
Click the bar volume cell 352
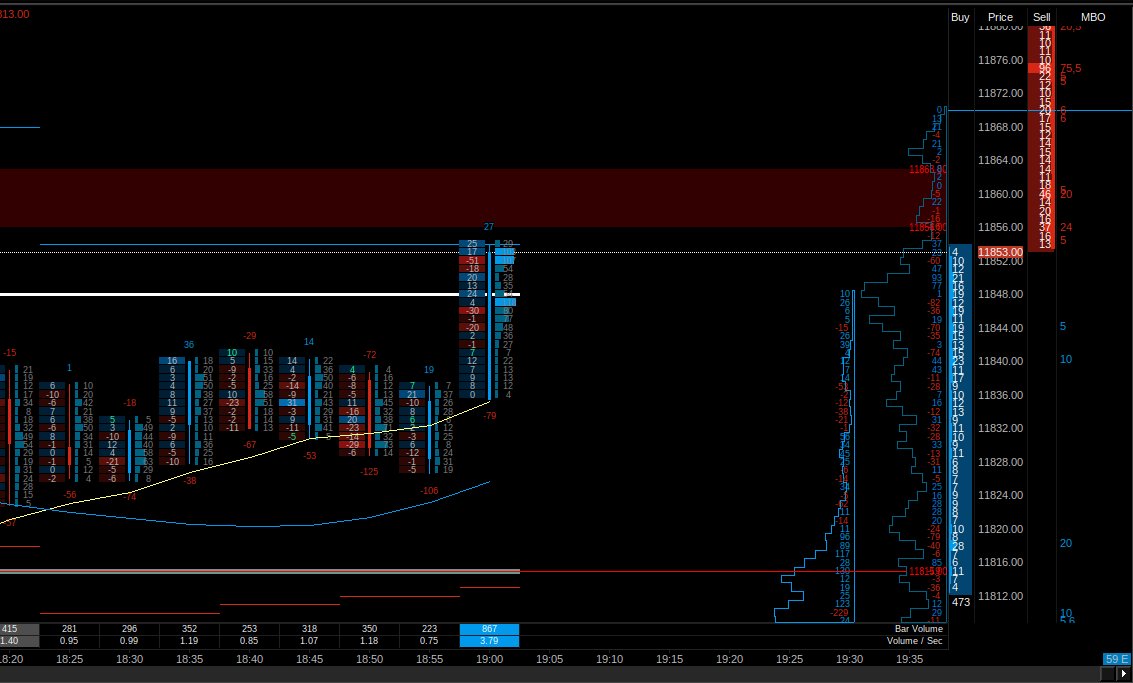click(189, 629)
